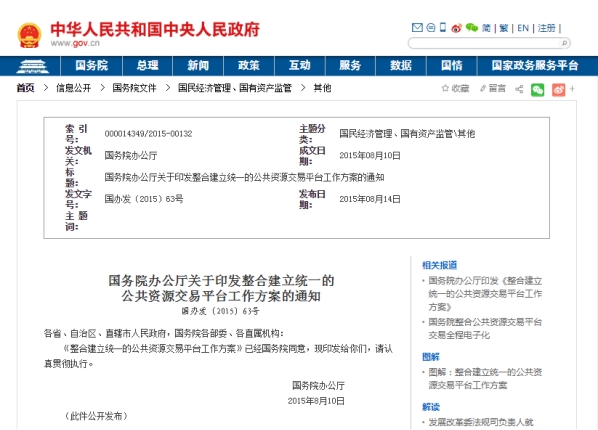Click the share icon beside 留言
The width and height of the screenshot is (598, 430).
pos(519,89)
